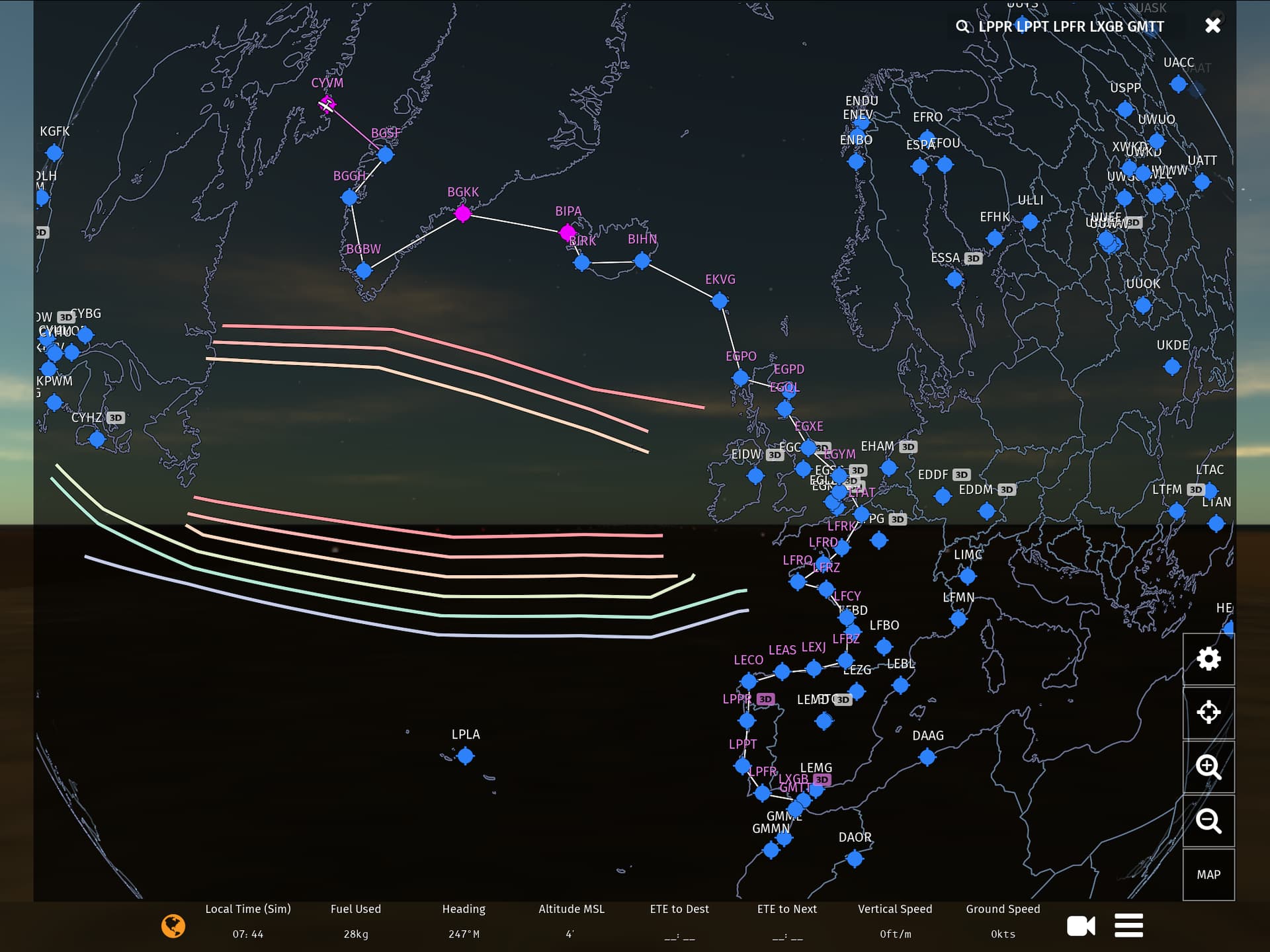Select the DAAG airport marker
The height and width of the screenshot is (952, 1270).
point(927,757)
